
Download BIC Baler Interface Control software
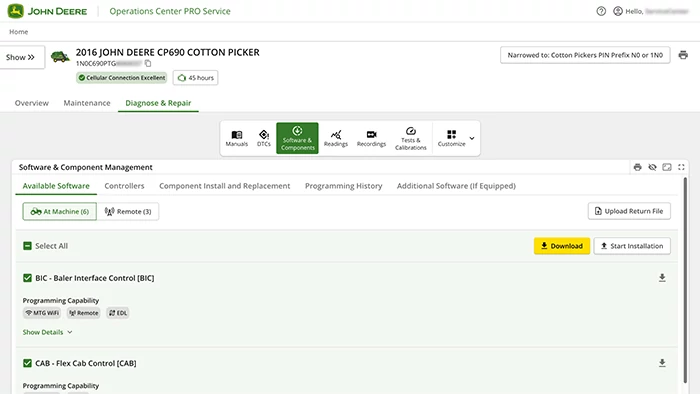(662, 278)
